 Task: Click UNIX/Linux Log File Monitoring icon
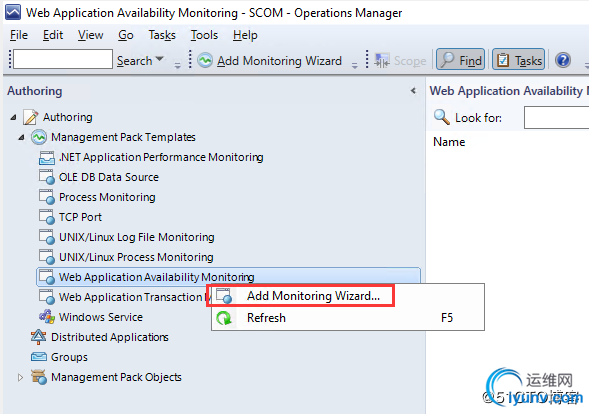click(x=47, y=237)
